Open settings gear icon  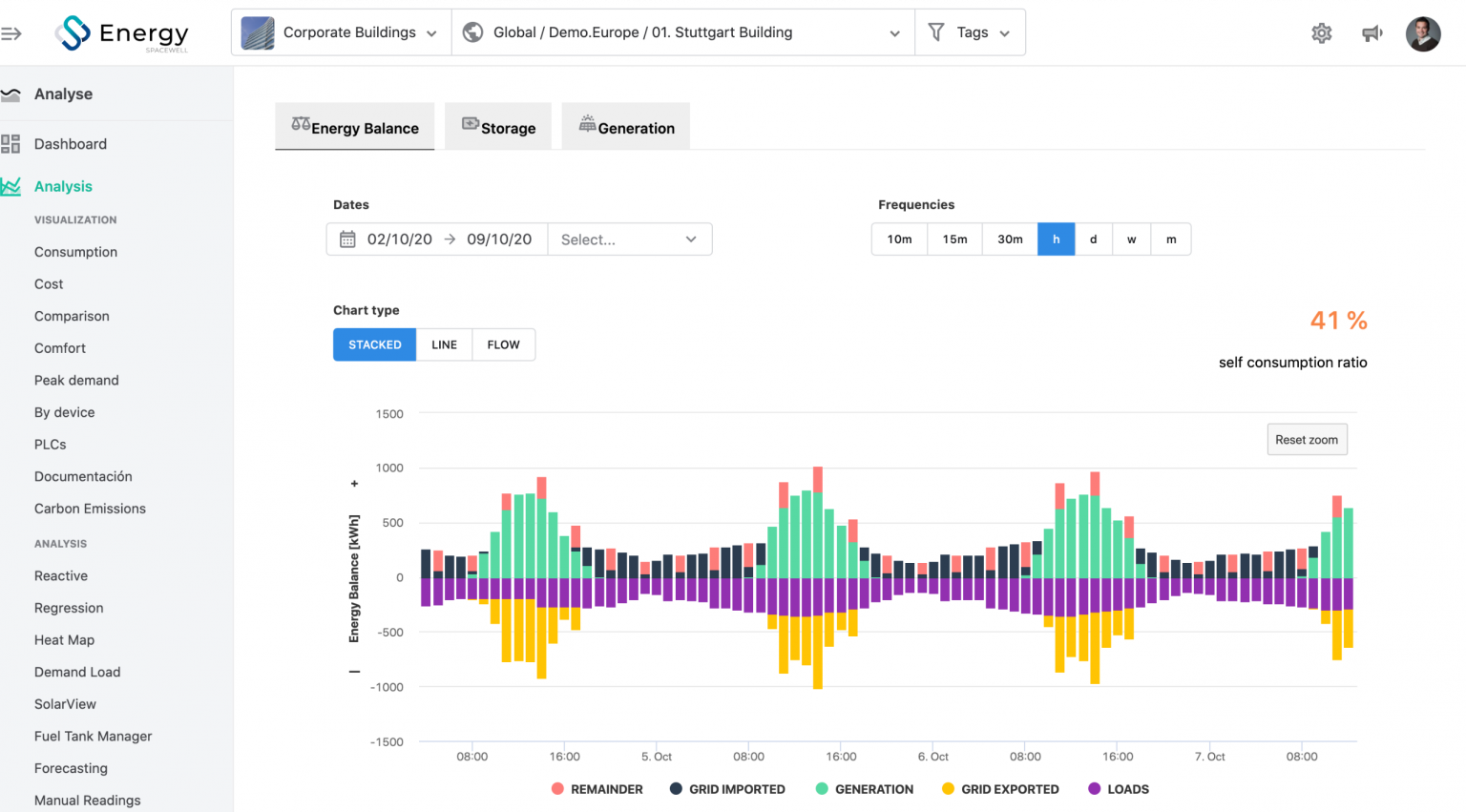point(1322,33)
